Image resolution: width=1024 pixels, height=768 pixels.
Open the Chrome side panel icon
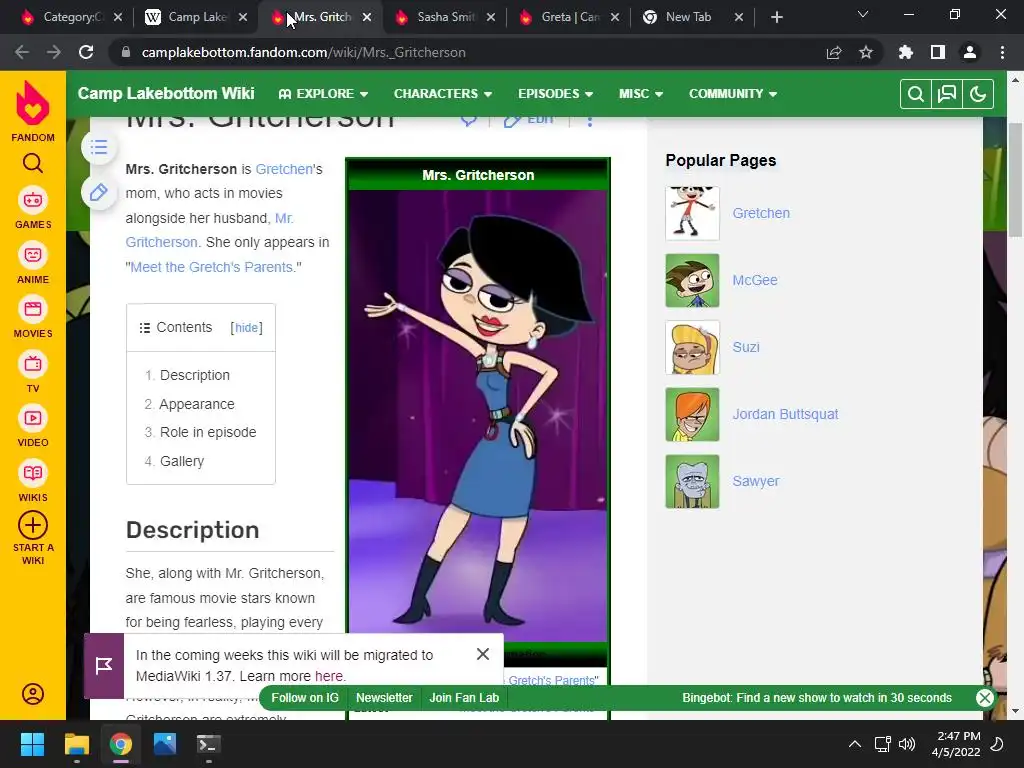point(938,52)
